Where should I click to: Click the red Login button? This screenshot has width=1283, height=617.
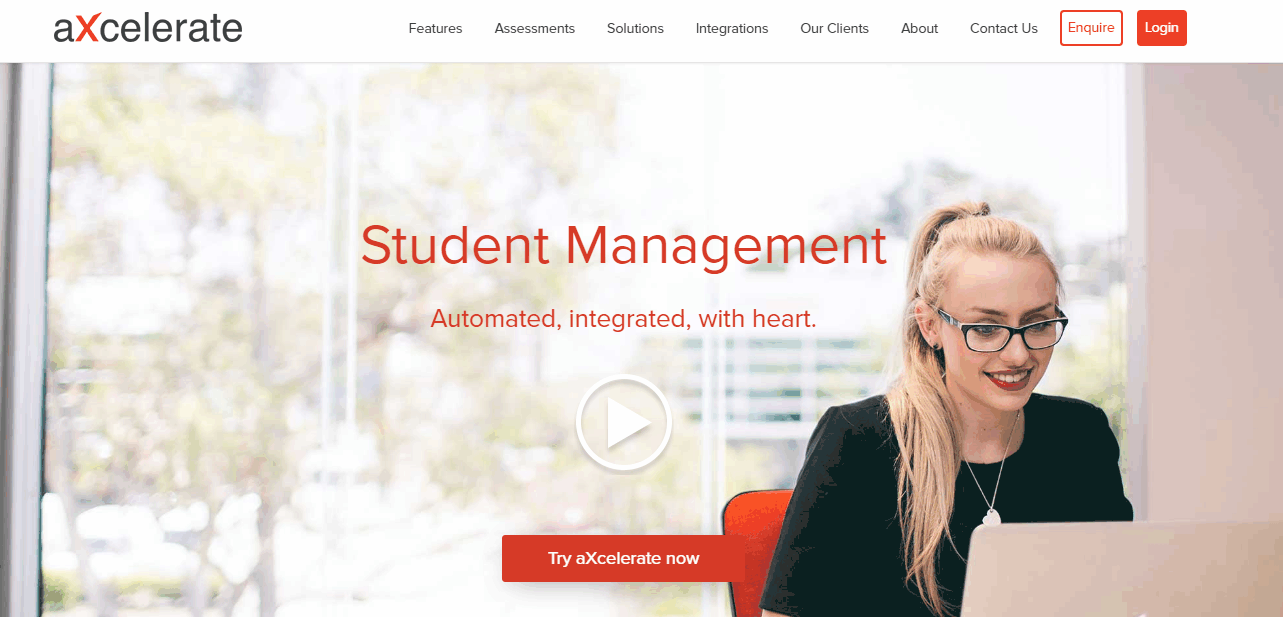pos(1161,28)
